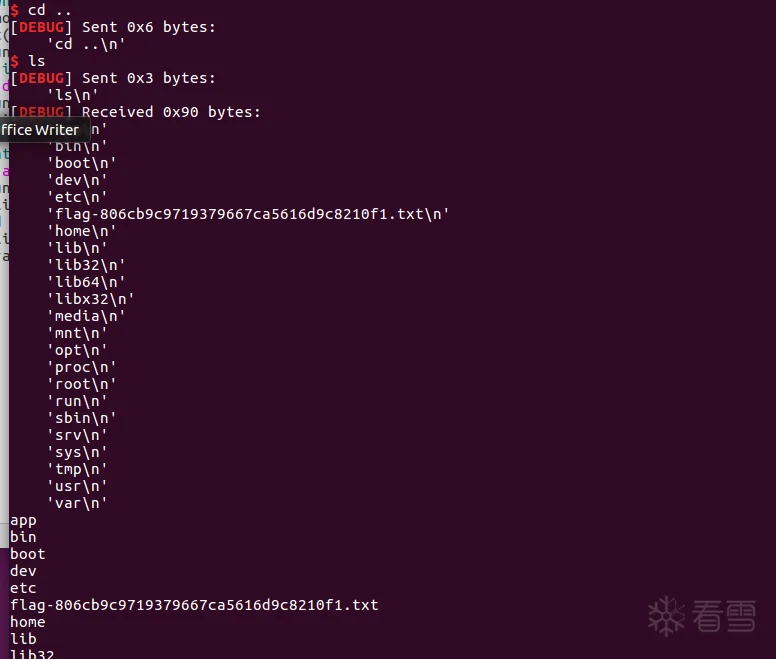Click the quoted flag filename in debug output
Screen dimensions: 776x659
tap(248, 214)
